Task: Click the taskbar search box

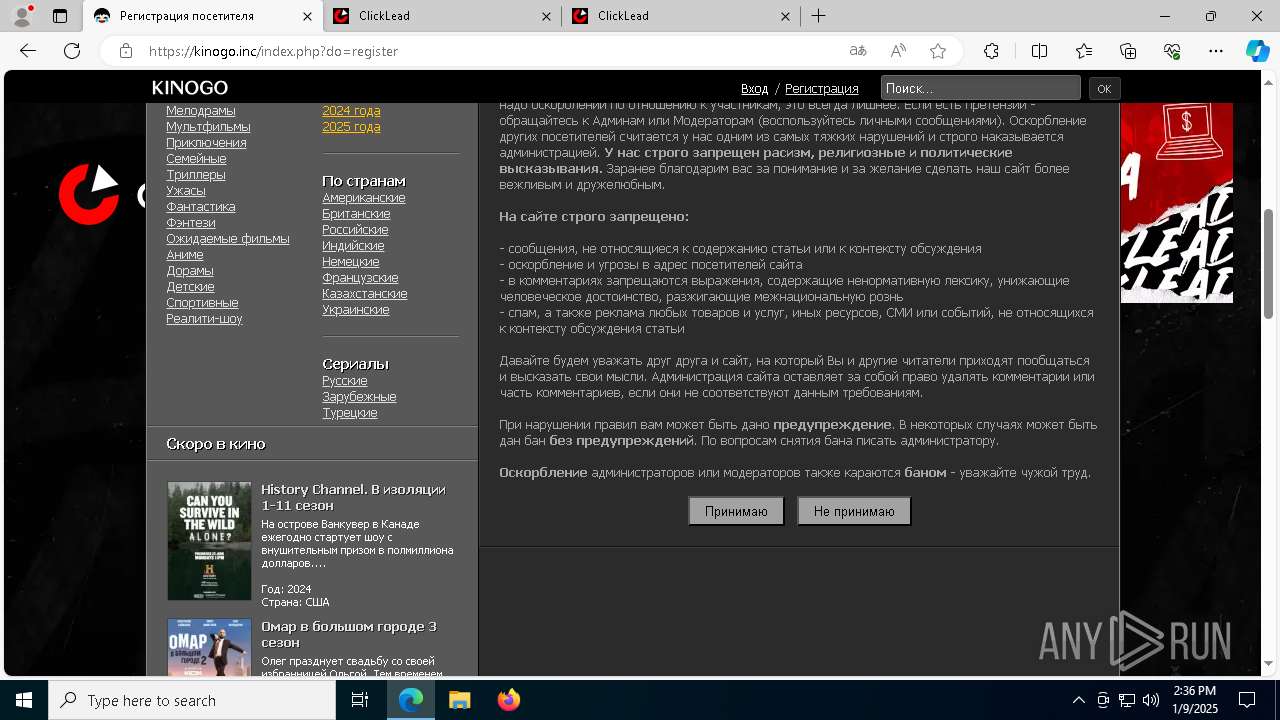Action: pos(192,700)
